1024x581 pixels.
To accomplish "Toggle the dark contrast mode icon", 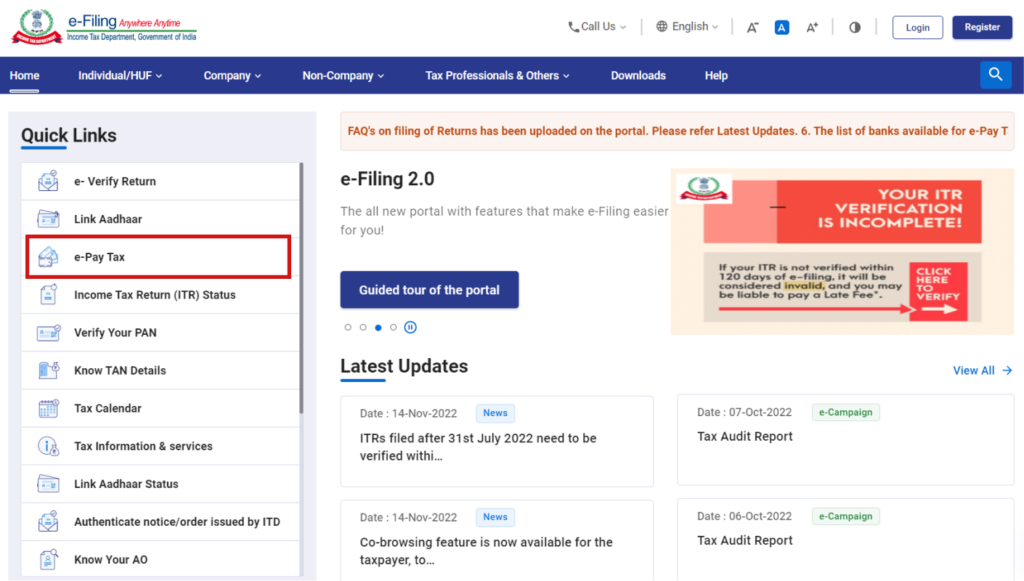I will 854,27.
